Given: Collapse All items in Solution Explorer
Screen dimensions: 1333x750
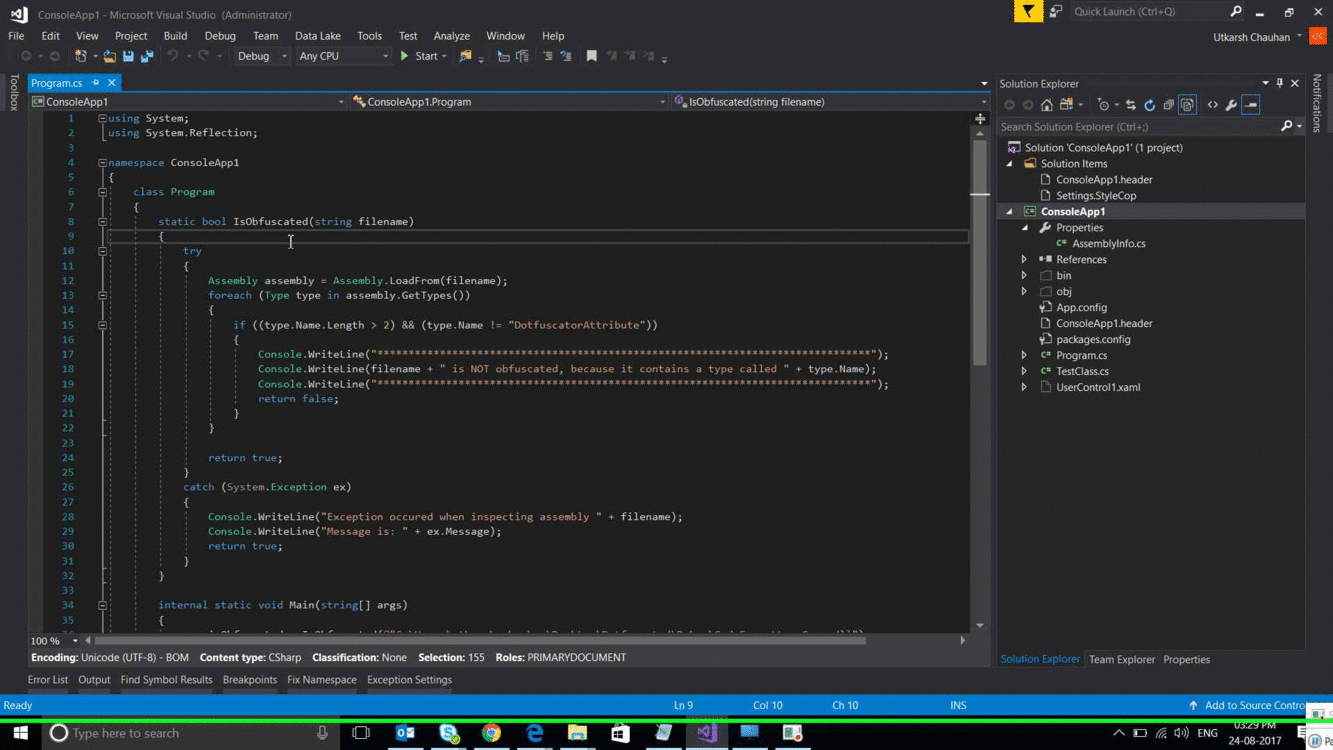Looking at the screenshot, I should point(1168,104).
